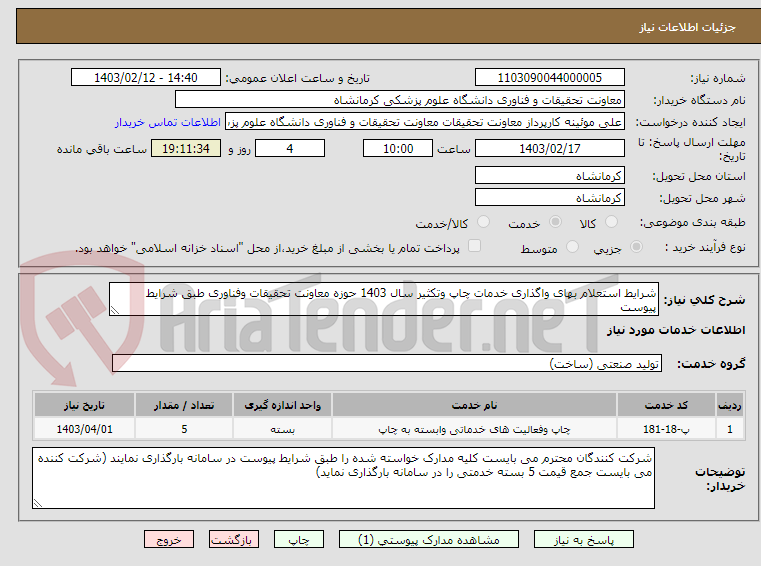Image resolution: width=761 pixels, height=566 pixels.
Task: Click the deadline date field 1403/02/17
Action: click(549, 149)
